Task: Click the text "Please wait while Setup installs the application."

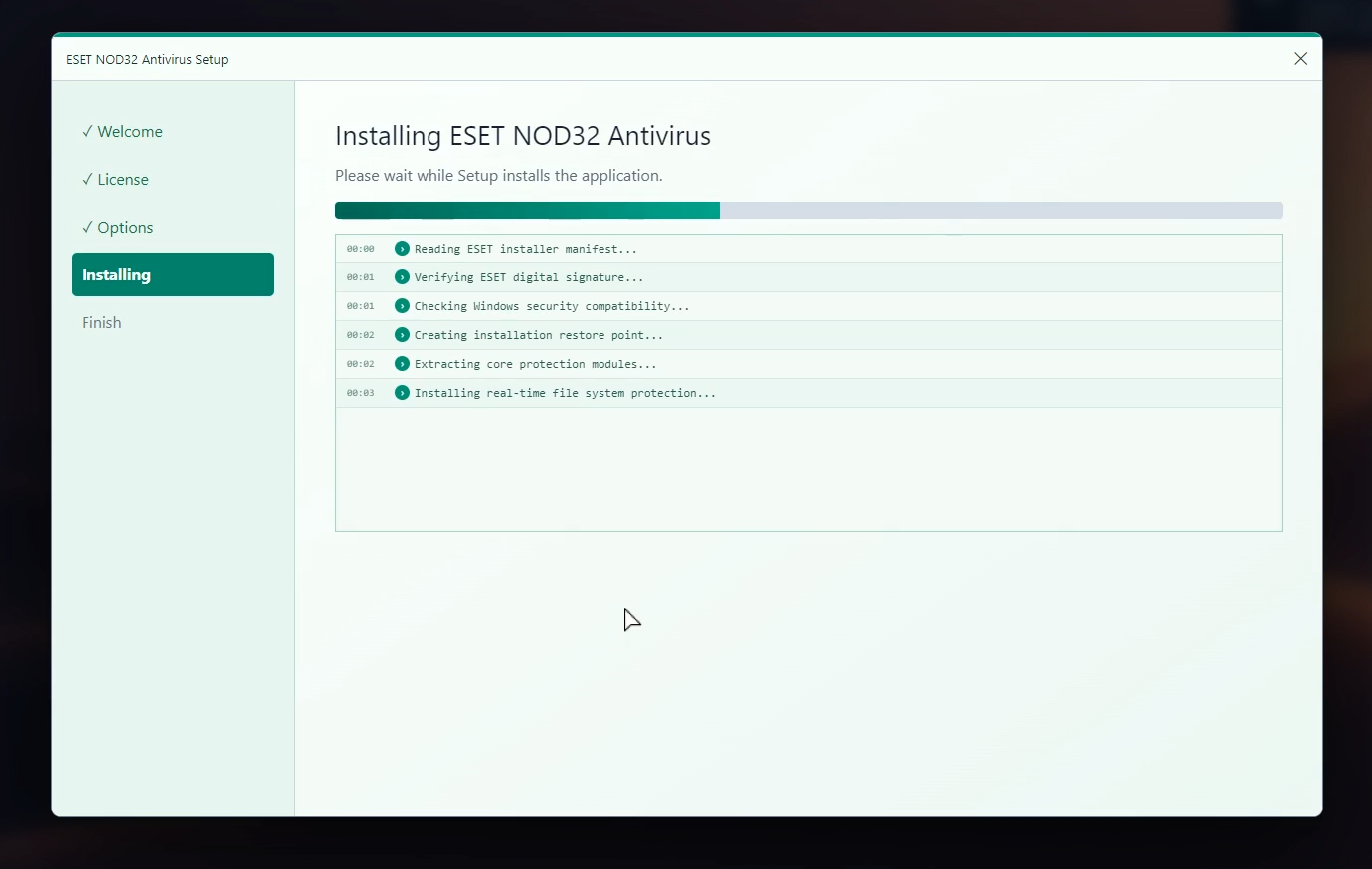Action: 499,176
